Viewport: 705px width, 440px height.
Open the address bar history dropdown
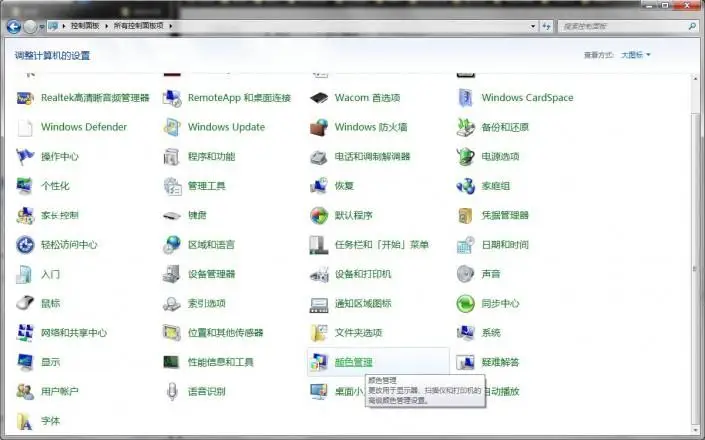tap(533, 26)
